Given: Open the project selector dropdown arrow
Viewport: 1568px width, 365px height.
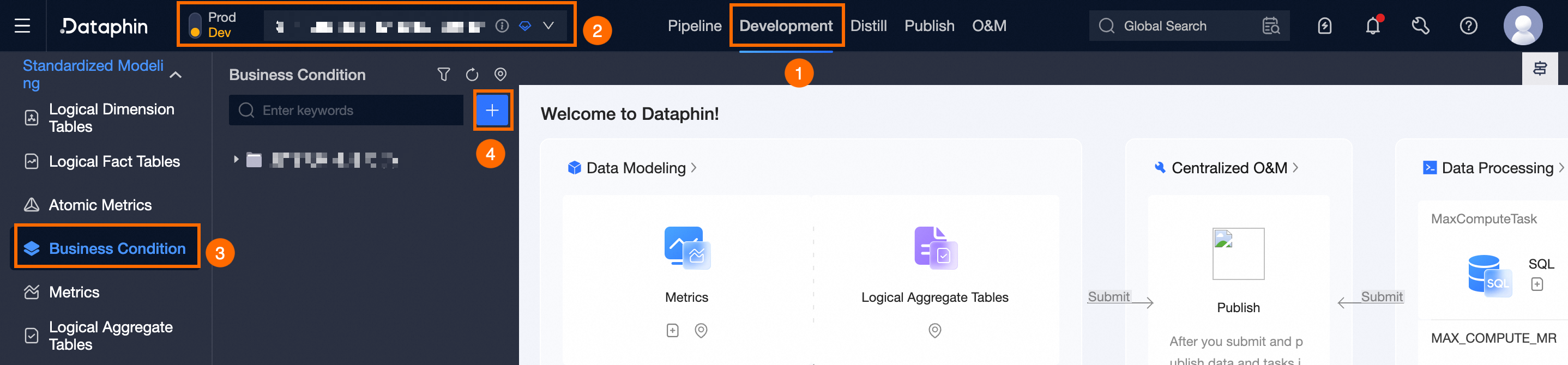Looking at the screenshot, I should pyautogui.click(x=548, y=26).
